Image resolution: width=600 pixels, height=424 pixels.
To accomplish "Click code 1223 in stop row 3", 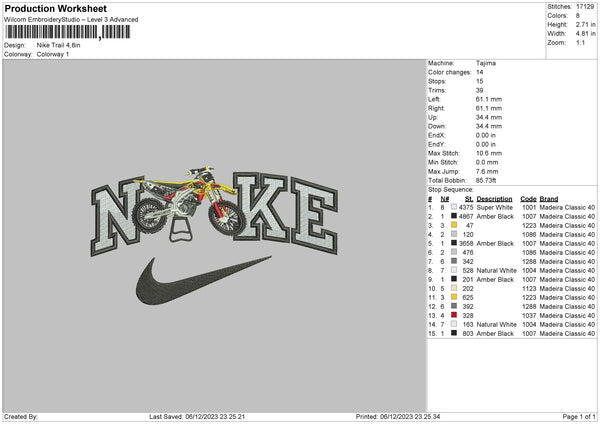I will click(x=529, y=225).
